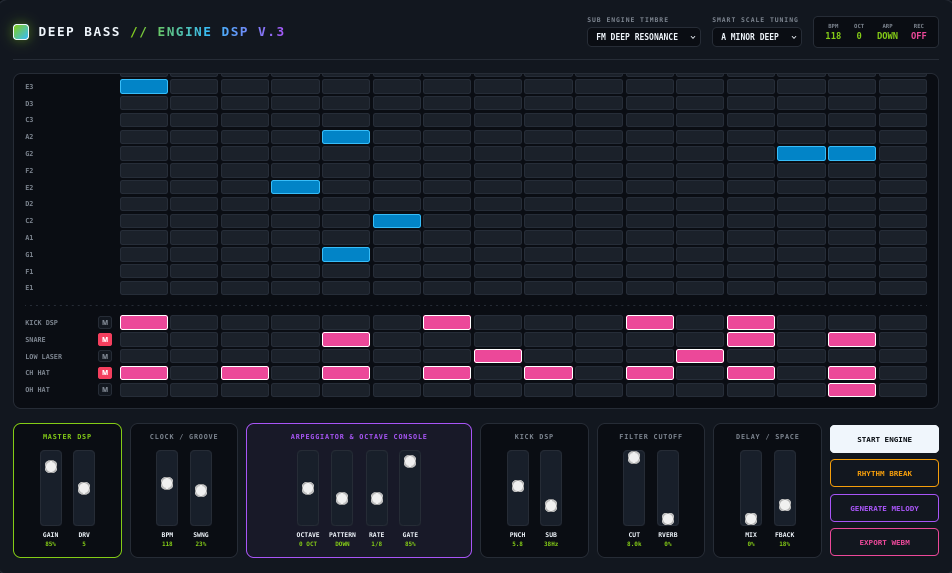Mute the OH Hat track

point(105,390)
